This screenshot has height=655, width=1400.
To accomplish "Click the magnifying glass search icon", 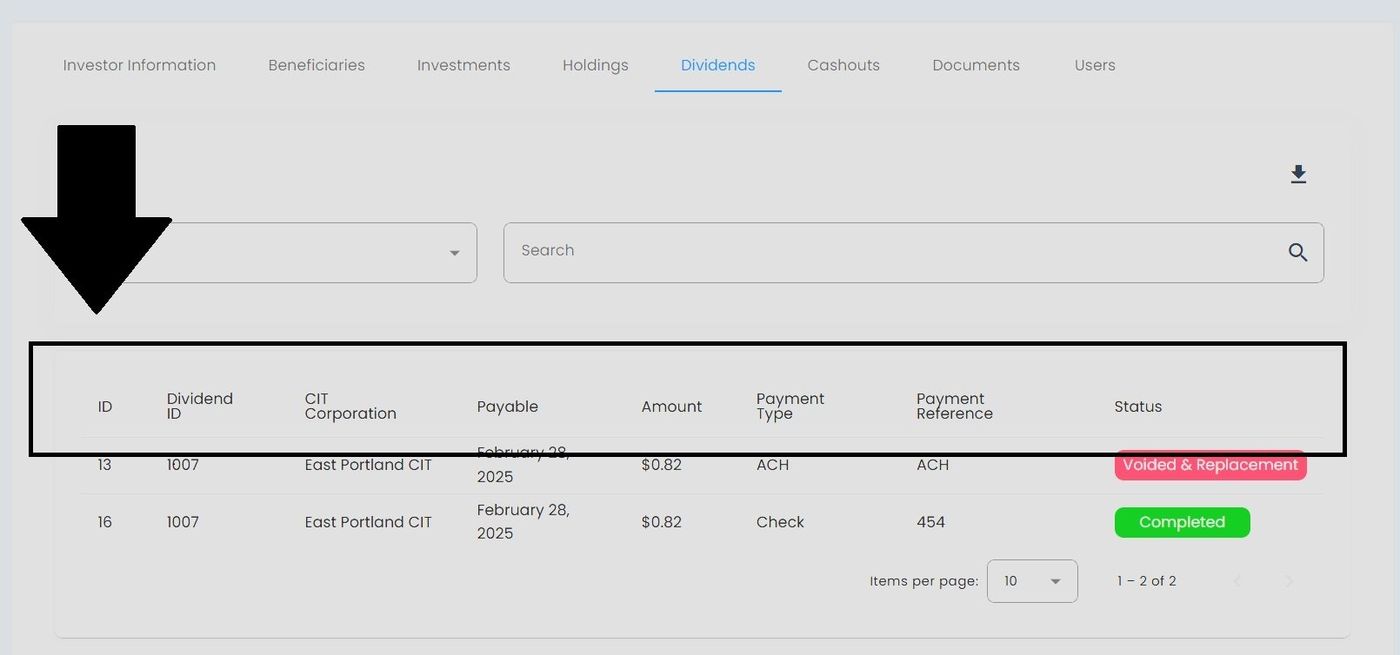I will pos(1298,253).
